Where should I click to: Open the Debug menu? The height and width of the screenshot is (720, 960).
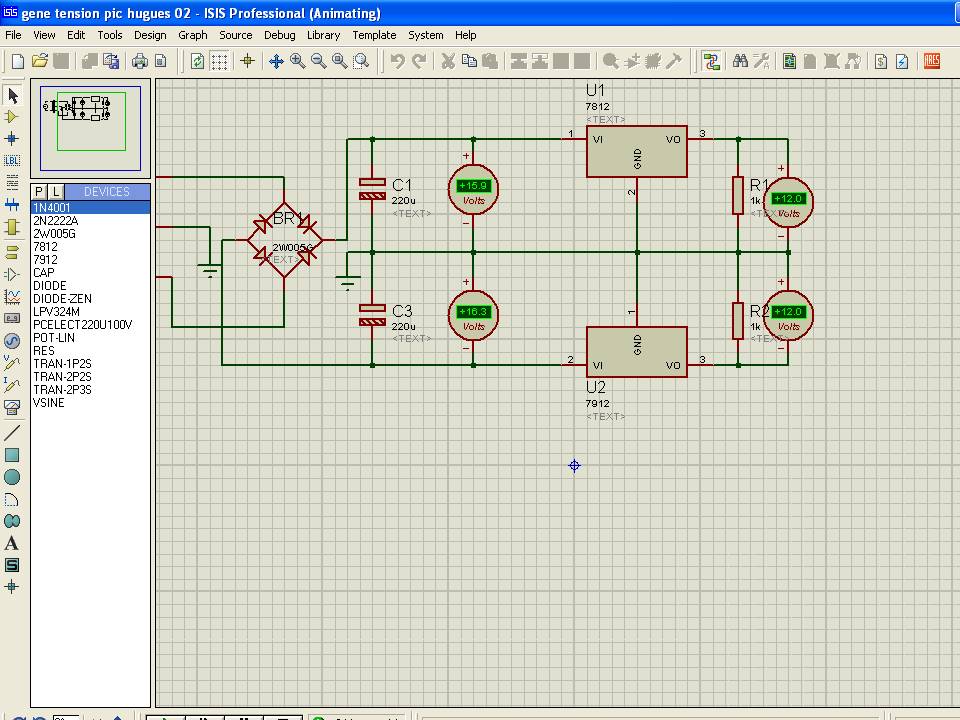click(x=279, y=35)
